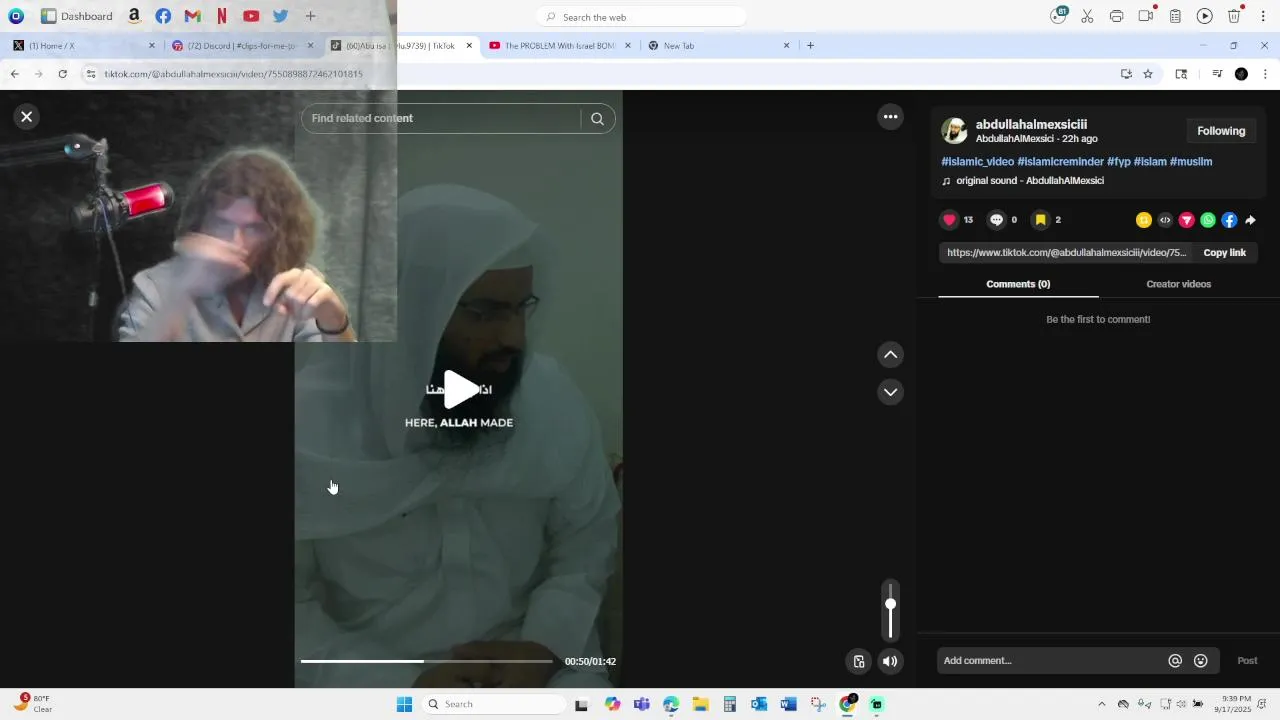Toggle the auto-scroll icon next to volume
1280x720 pixels.
[858, 661]
